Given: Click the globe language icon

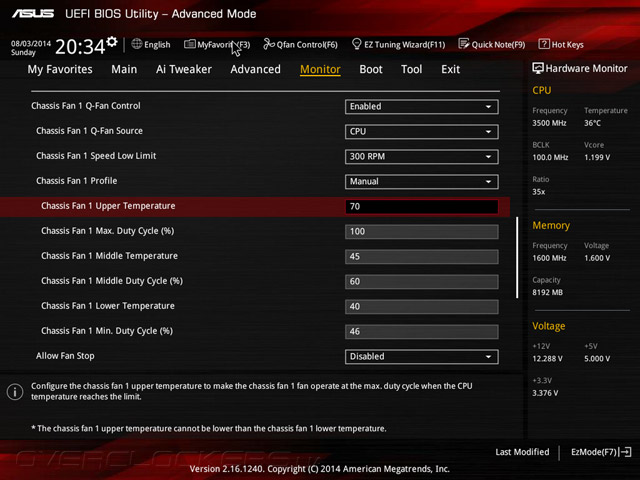Looking at the screenshot, I should point(137,44).
